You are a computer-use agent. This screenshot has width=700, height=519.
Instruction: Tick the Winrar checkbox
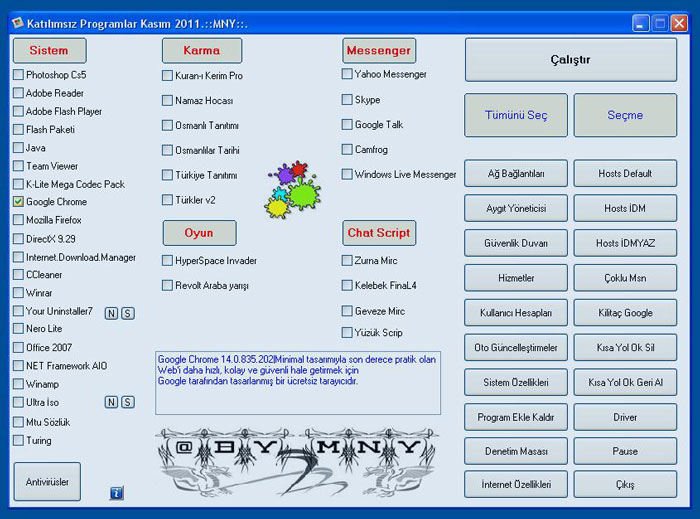pos(18,293)
